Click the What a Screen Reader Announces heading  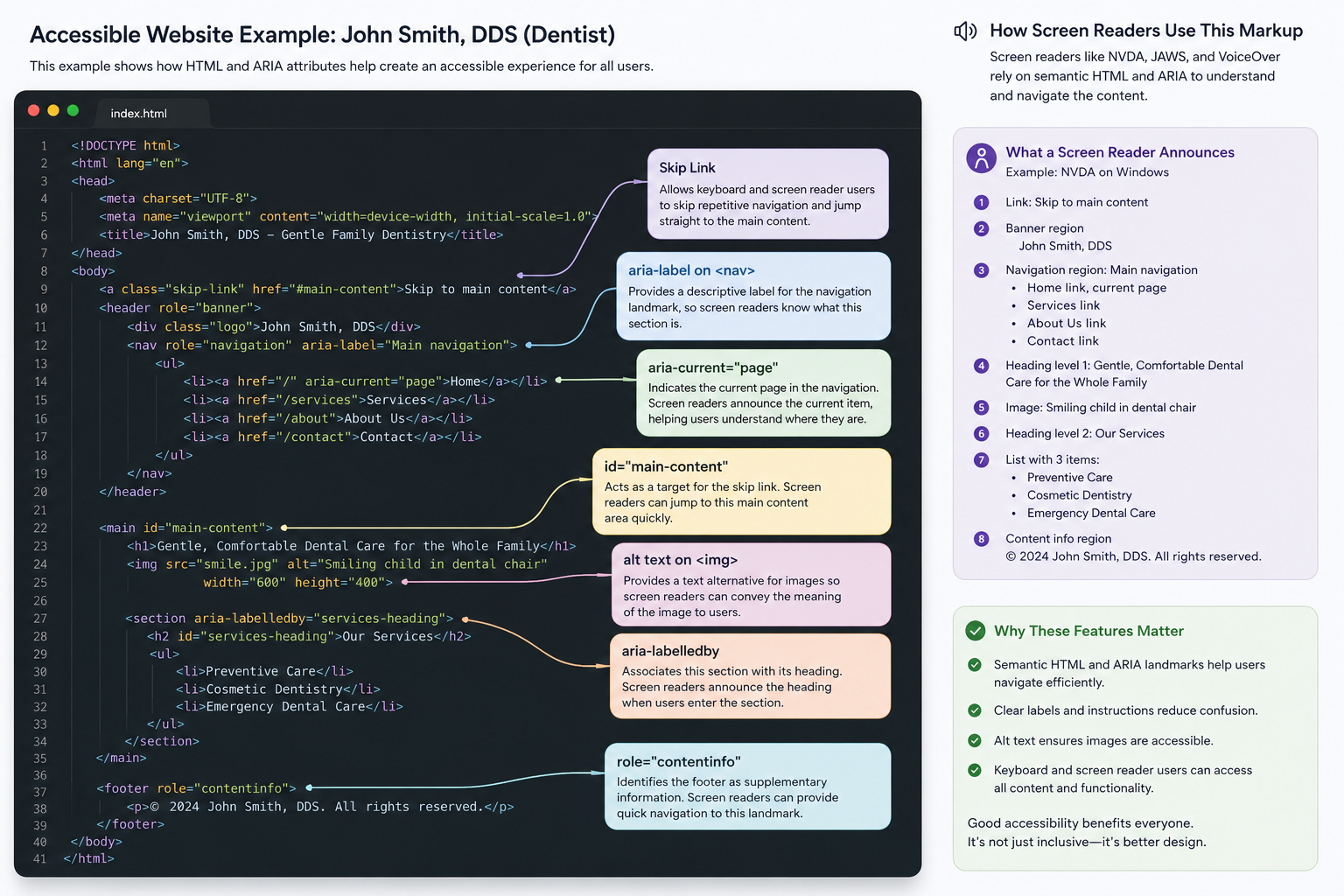coord(1120,152)
